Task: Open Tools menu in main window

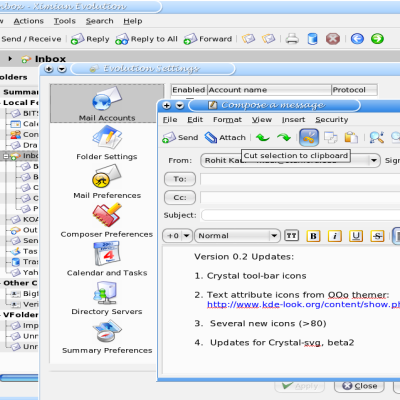Action: [65, 21]
